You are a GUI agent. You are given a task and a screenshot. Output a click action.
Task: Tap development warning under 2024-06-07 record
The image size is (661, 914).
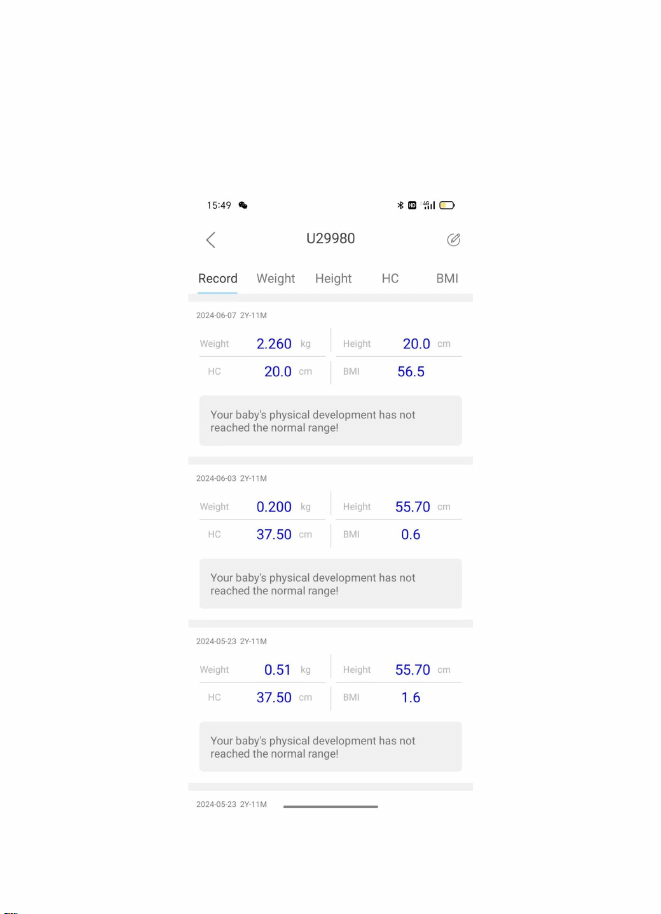[330, 421]
